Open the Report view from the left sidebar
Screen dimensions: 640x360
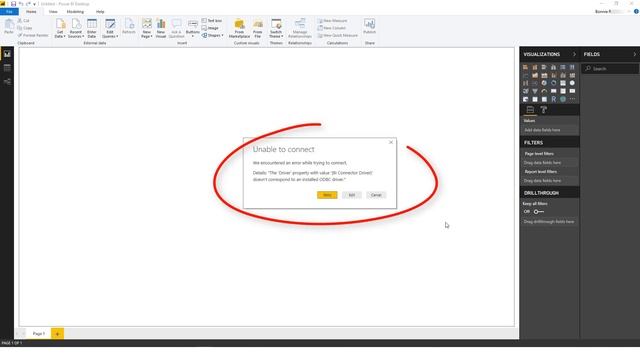[7, 54]
